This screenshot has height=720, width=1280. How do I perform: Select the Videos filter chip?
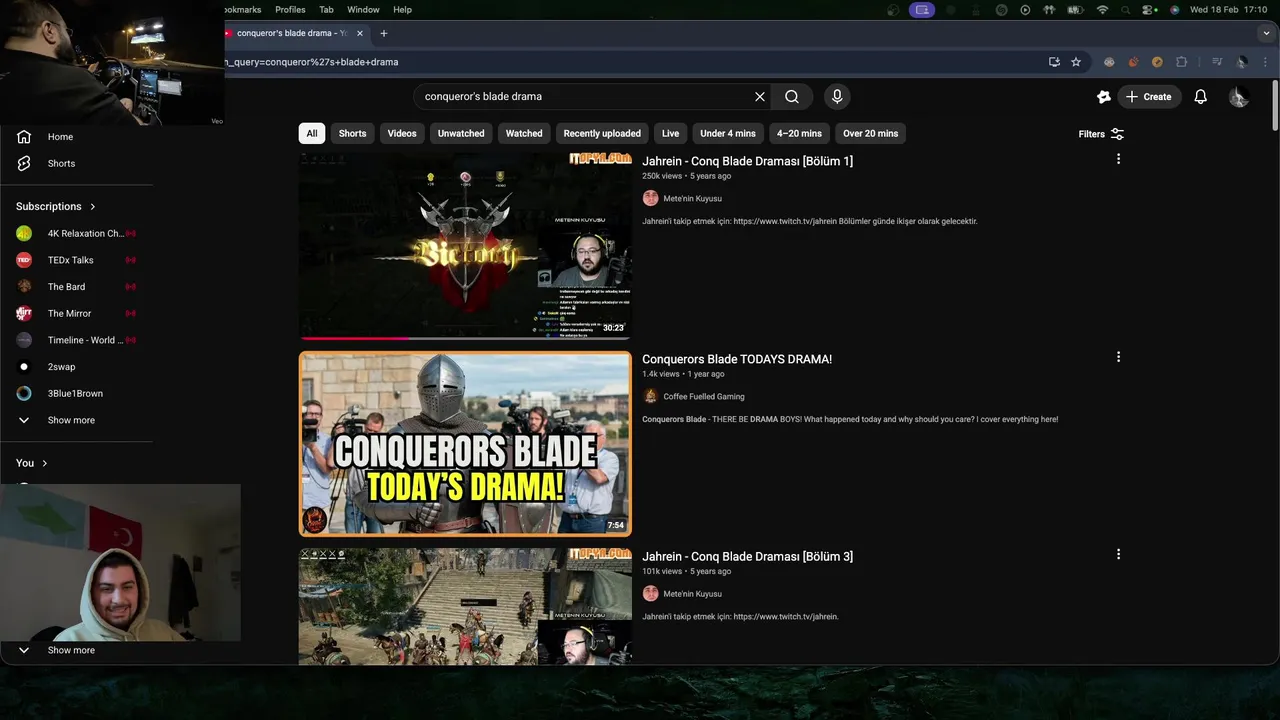tap(402, 133)
